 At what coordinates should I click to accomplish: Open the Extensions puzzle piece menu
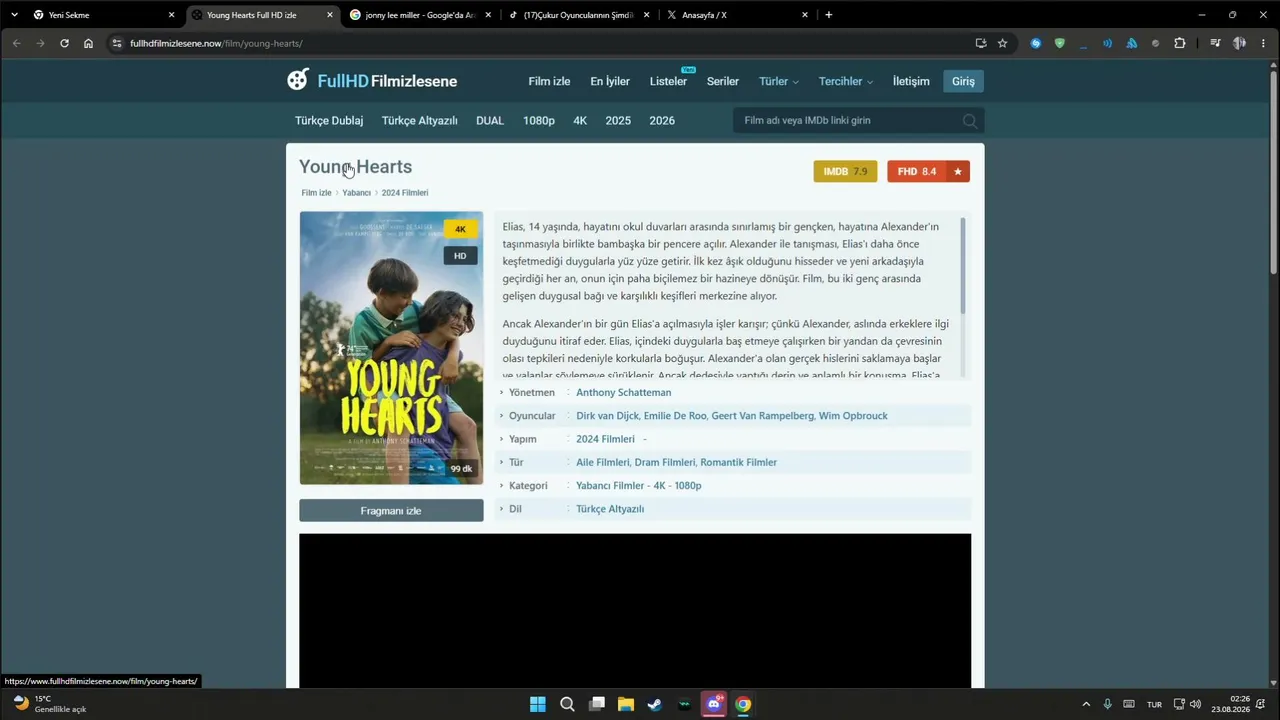coord(1180,43)
